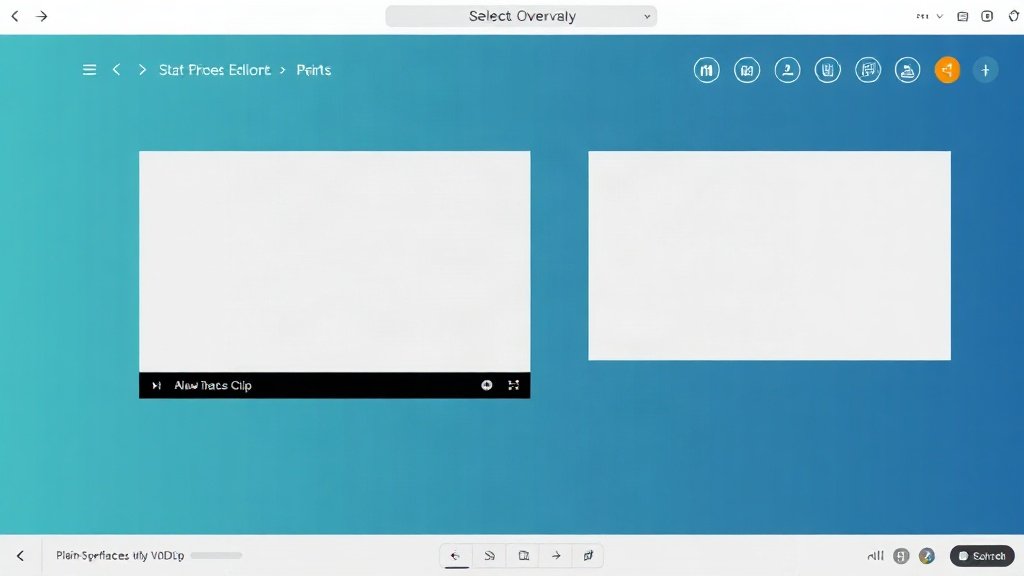This screenshot has height=576, width=1024.
Task: Open the Peirts breadcrumb item
Action: click(313, 70)
